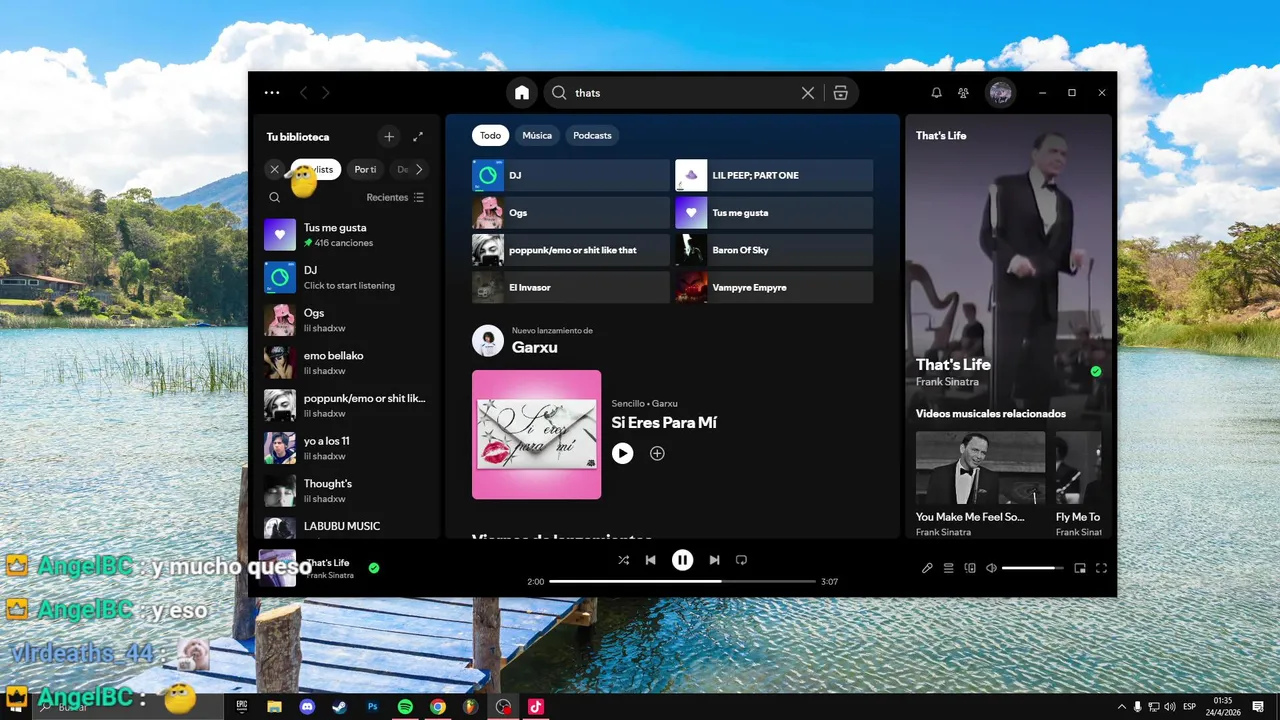Search within Tu biblioteca

(x=275, y=198)
